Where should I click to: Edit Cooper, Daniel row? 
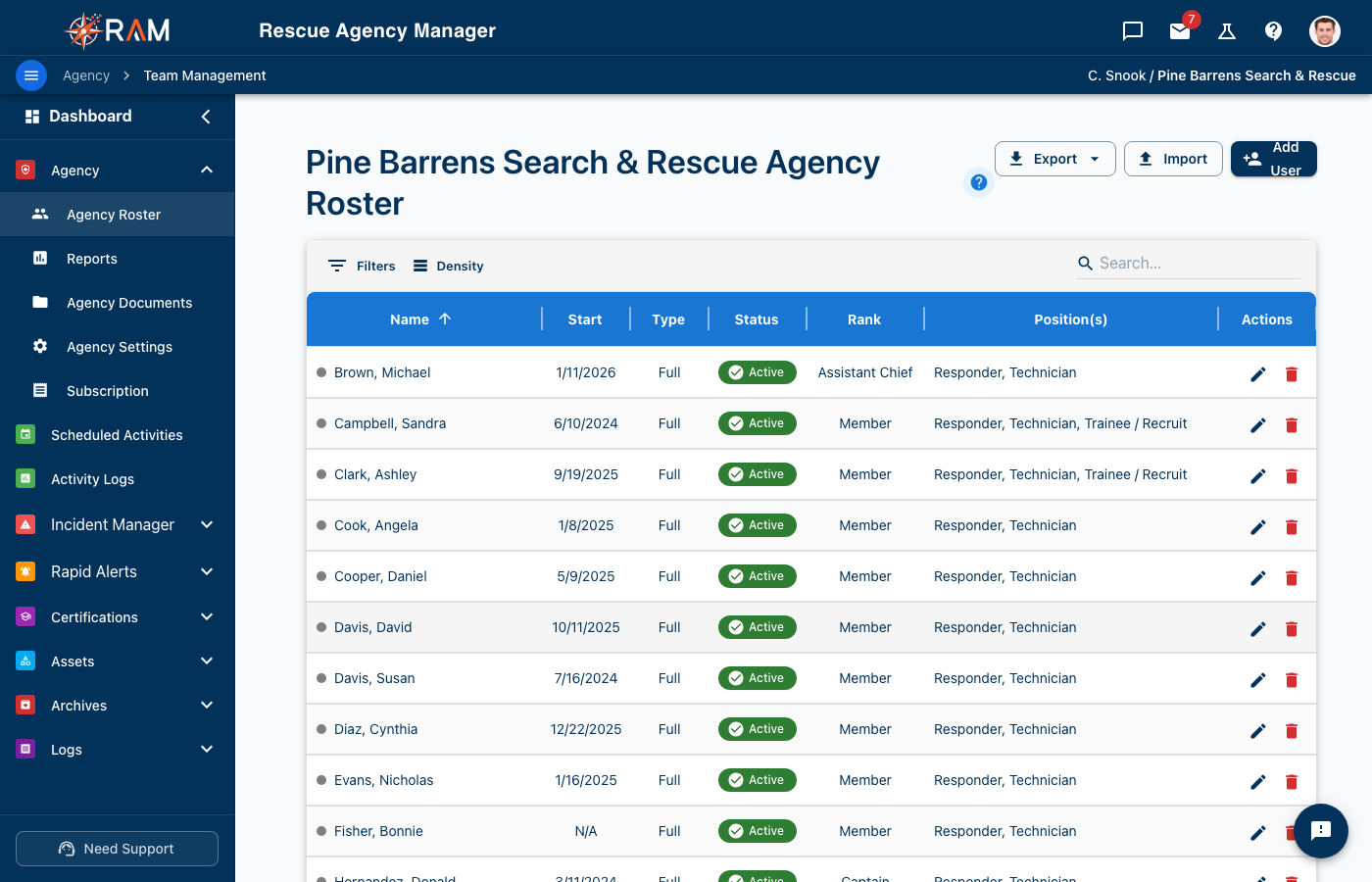pos(1258,578)
